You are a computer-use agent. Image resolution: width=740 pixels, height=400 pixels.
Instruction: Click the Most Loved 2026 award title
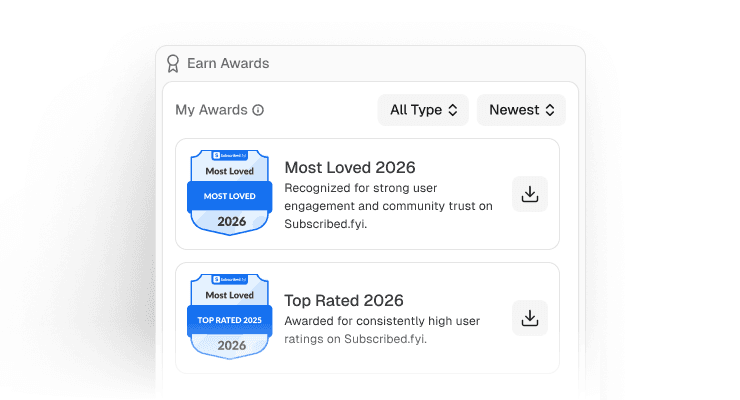point(350,167)
